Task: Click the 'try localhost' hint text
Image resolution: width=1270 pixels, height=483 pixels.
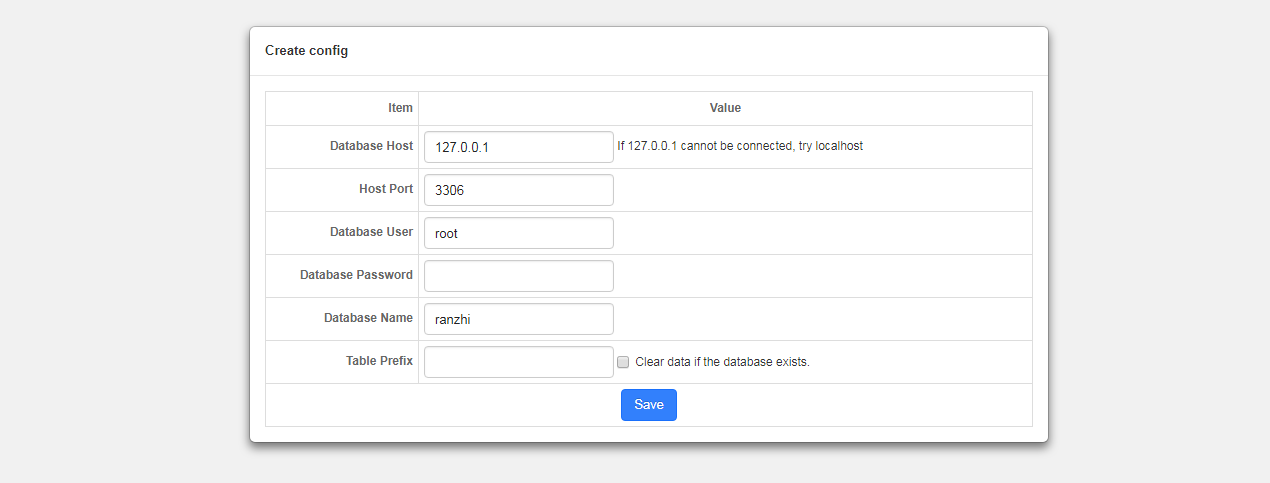Action: [830, 146]
